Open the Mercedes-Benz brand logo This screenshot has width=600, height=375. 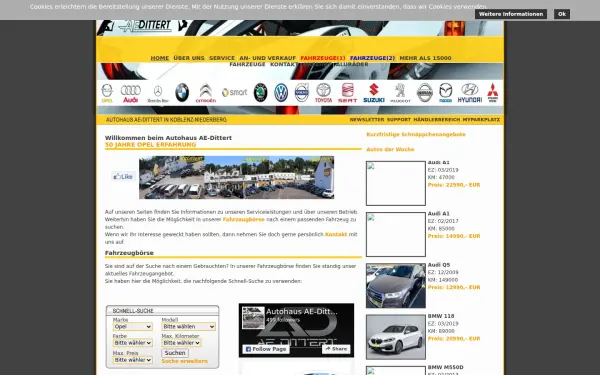[158, 94]
